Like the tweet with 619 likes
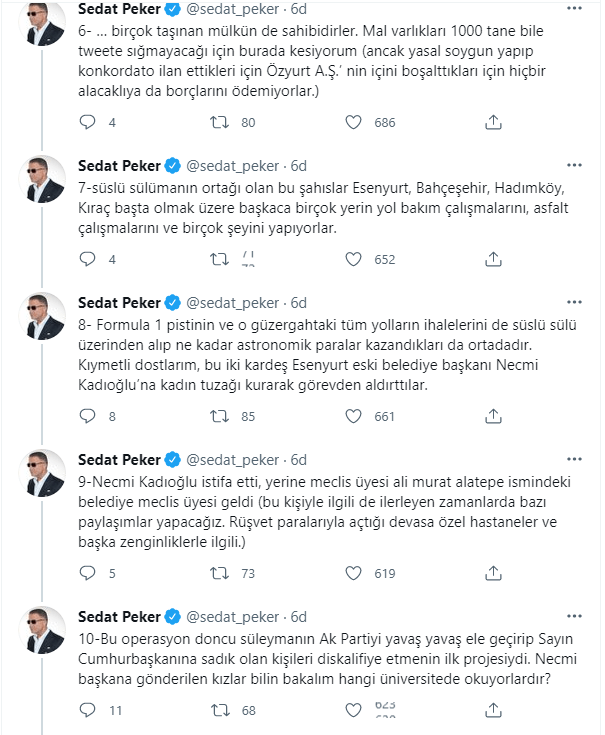The height and width of the screenshot is (735, 605). click(353, 574)
